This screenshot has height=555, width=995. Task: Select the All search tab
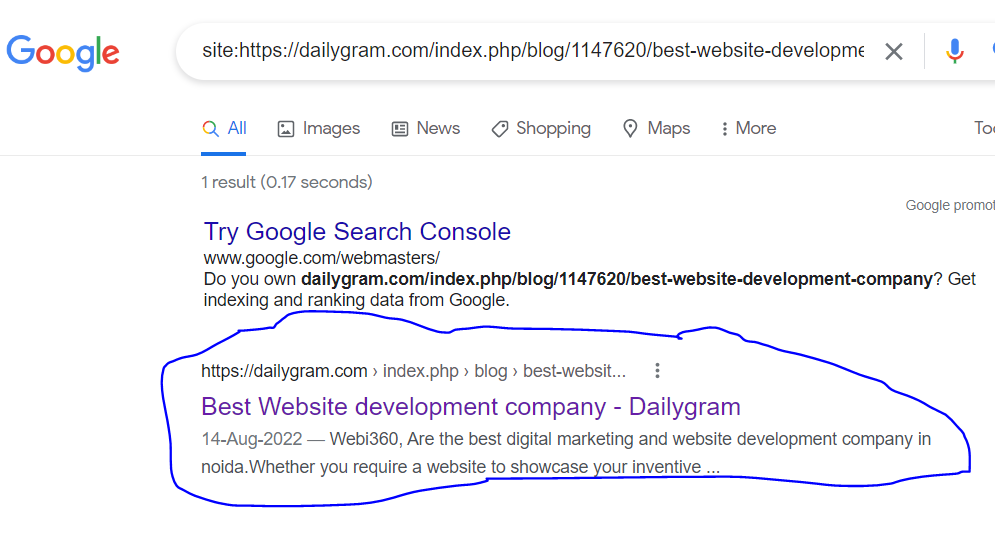click(223, 128)
